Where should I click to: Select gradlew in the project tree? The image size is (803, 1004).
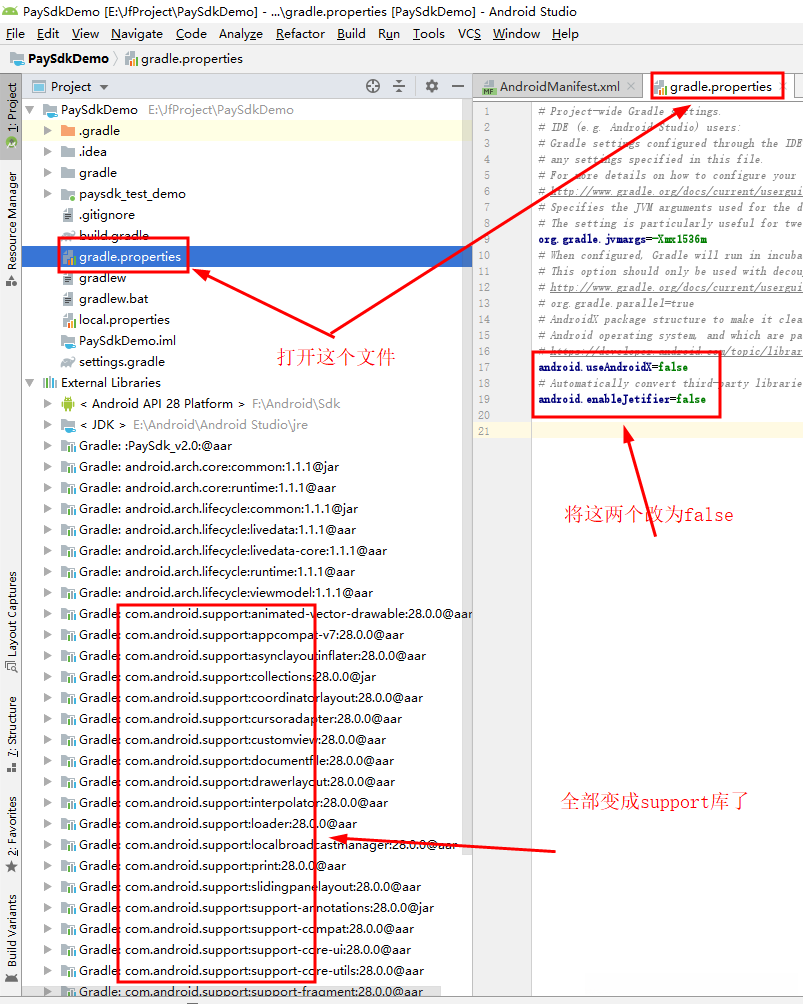(x=102, y=278)
